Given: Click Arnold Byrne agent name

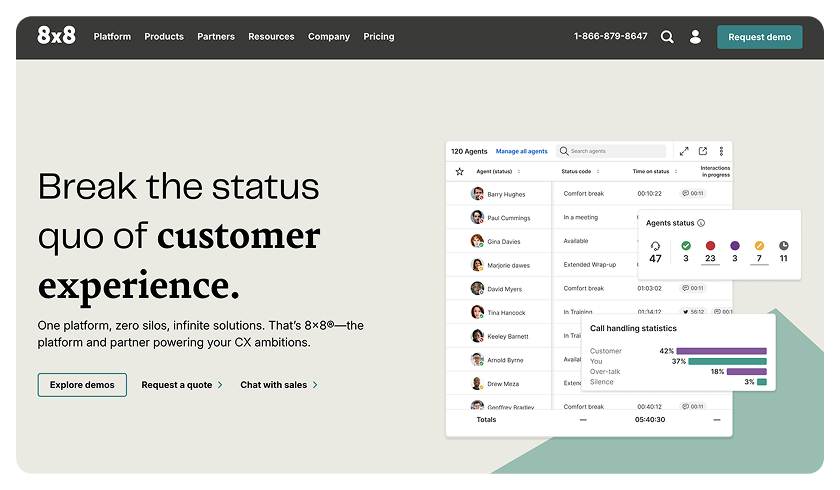Looking at the screenshot, I should [505, 360].
